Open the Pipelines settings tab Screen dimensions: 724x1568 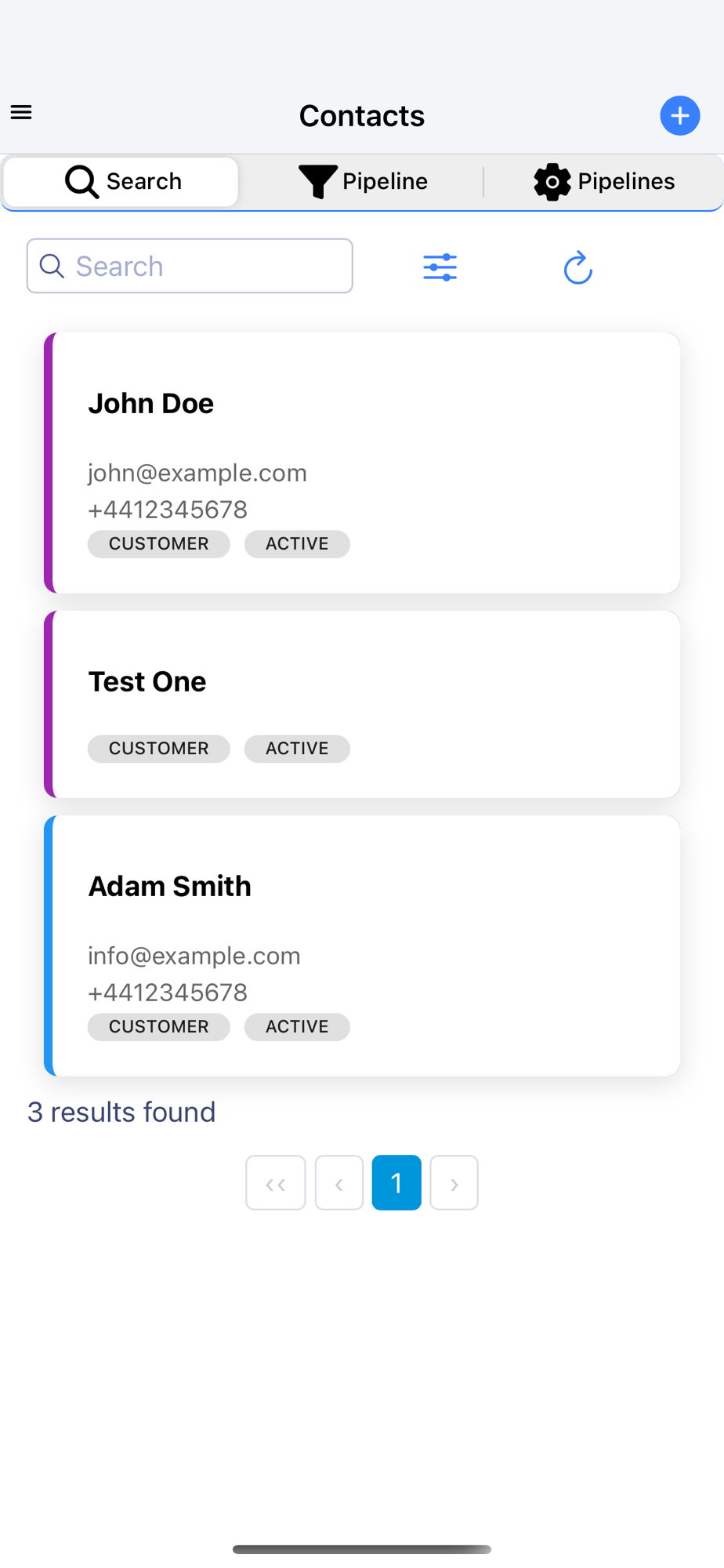(x=604, y=181)
